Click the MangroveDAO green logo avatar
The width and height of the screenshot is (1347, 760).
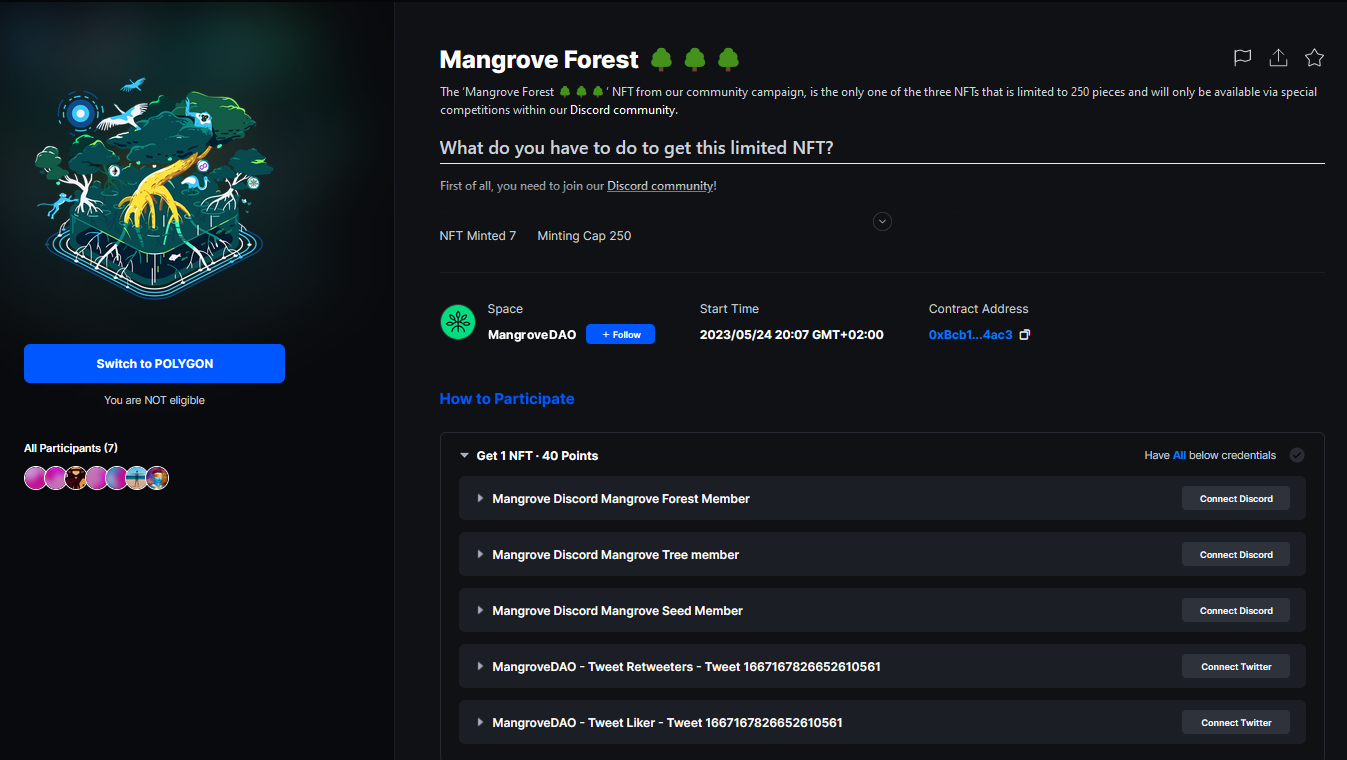pyautogui.click(x=458, y=322)
